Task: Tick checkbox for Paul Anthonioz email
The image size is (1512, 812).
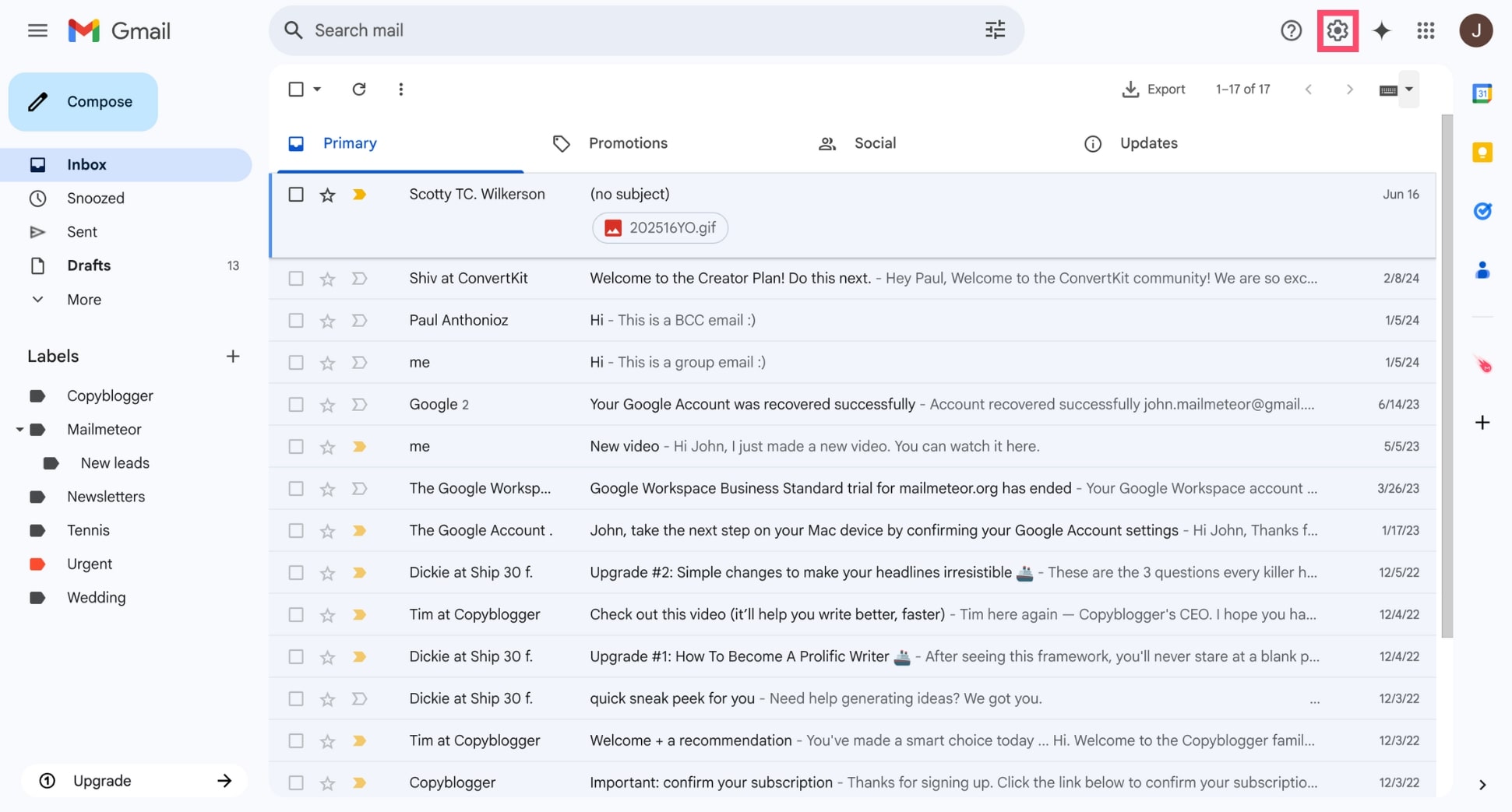Action: click(x=295, y=321)
